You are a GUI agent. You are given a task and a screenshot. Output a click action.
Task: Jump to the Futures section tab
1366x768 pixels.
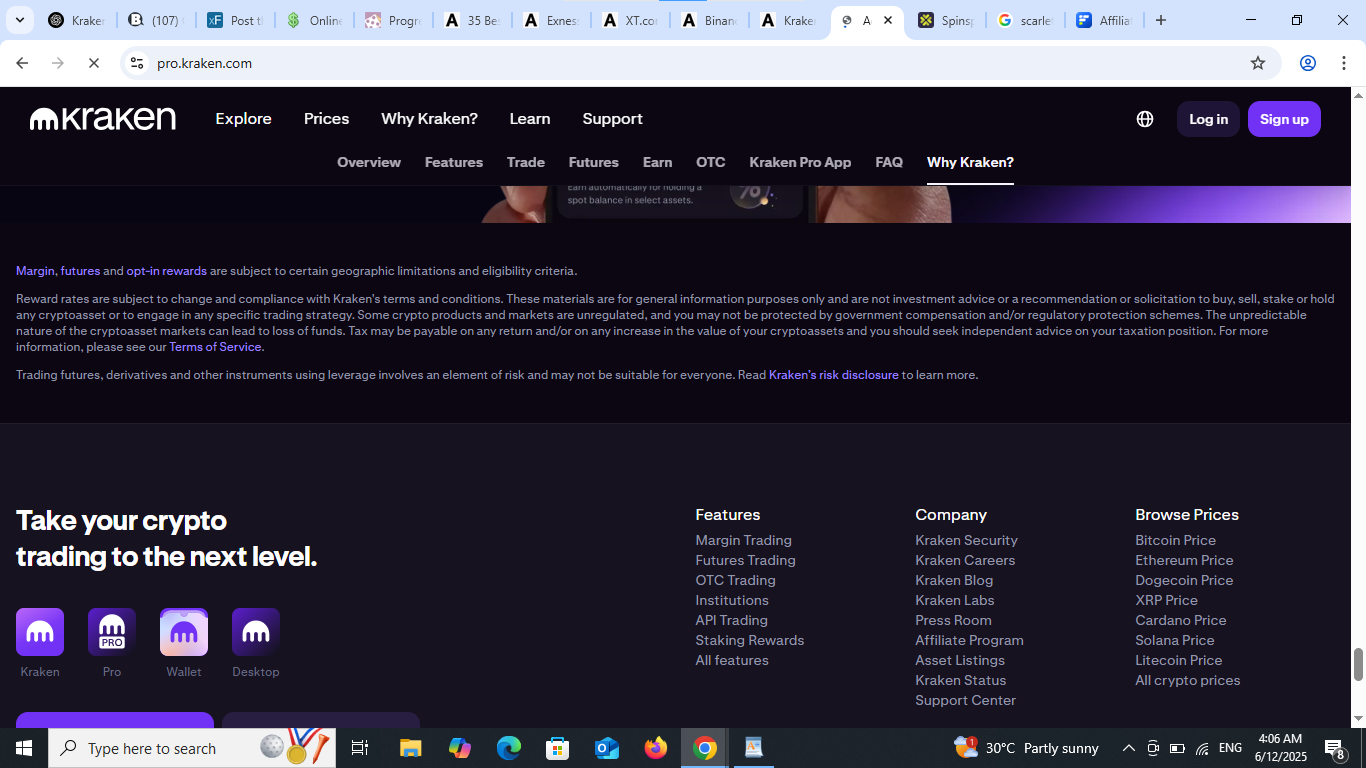click(x=594, y=162)
